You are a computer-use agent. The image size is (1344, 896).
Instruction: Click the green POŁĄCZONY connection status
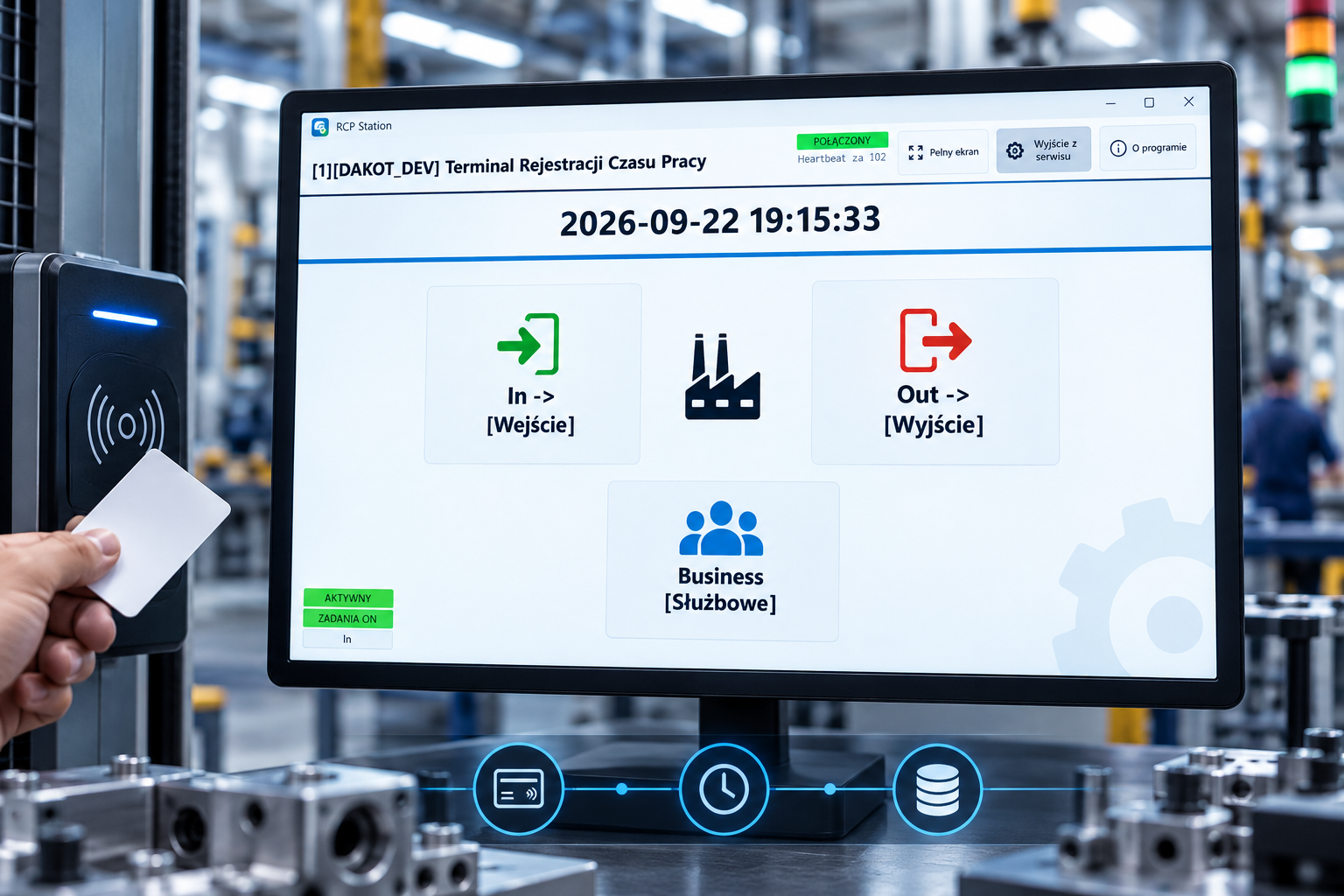(842, 141)
